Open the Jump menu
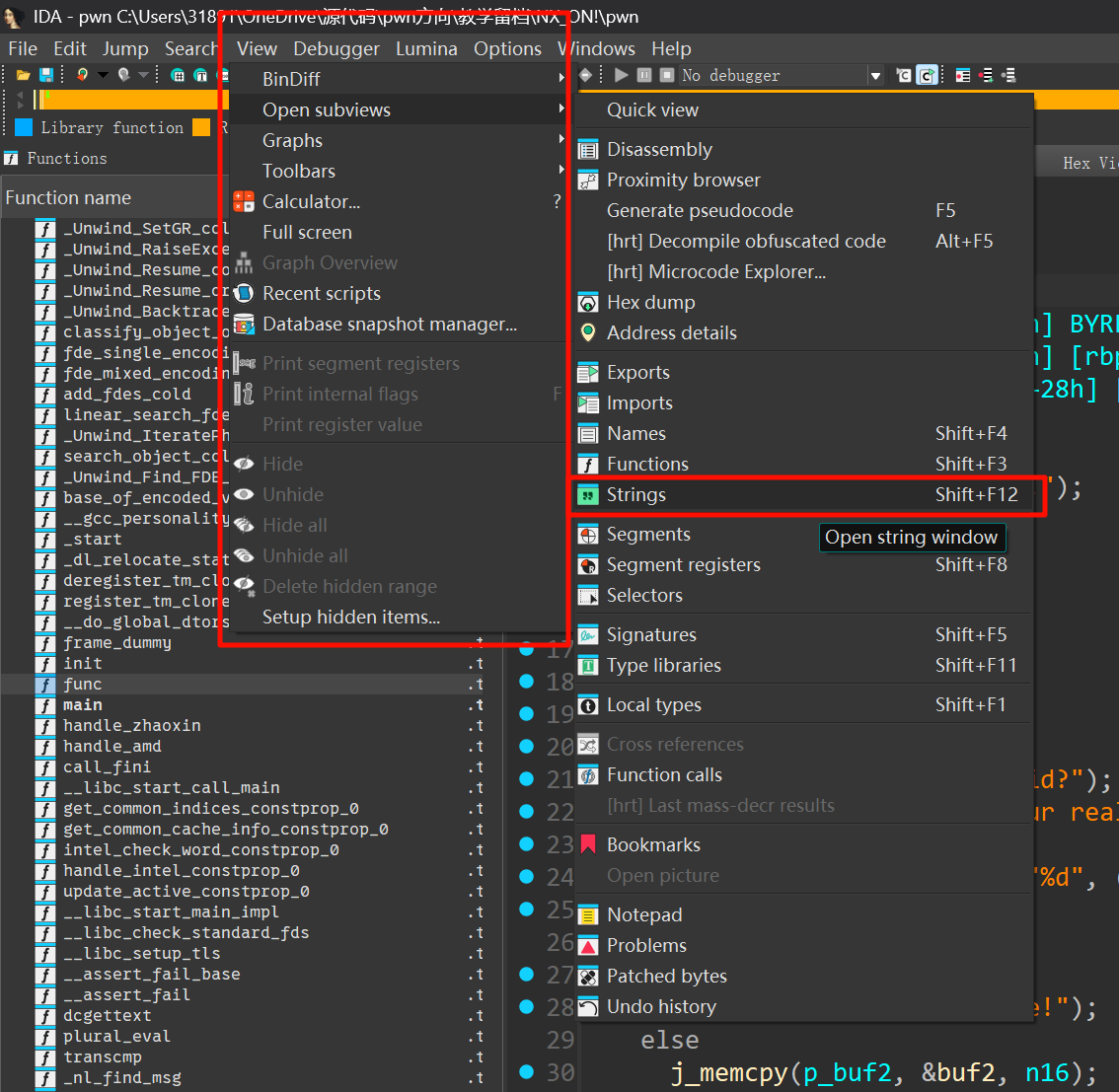The height and width of the screenshot is (1092, 1119). click(125, 48)
